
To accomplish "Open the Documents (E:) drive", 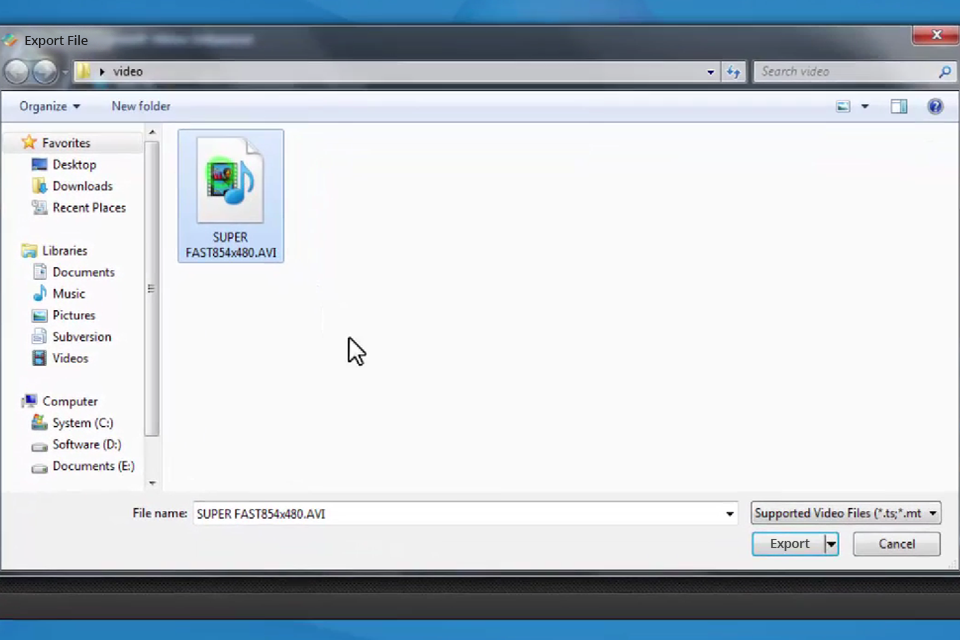I will click(93, 466).
